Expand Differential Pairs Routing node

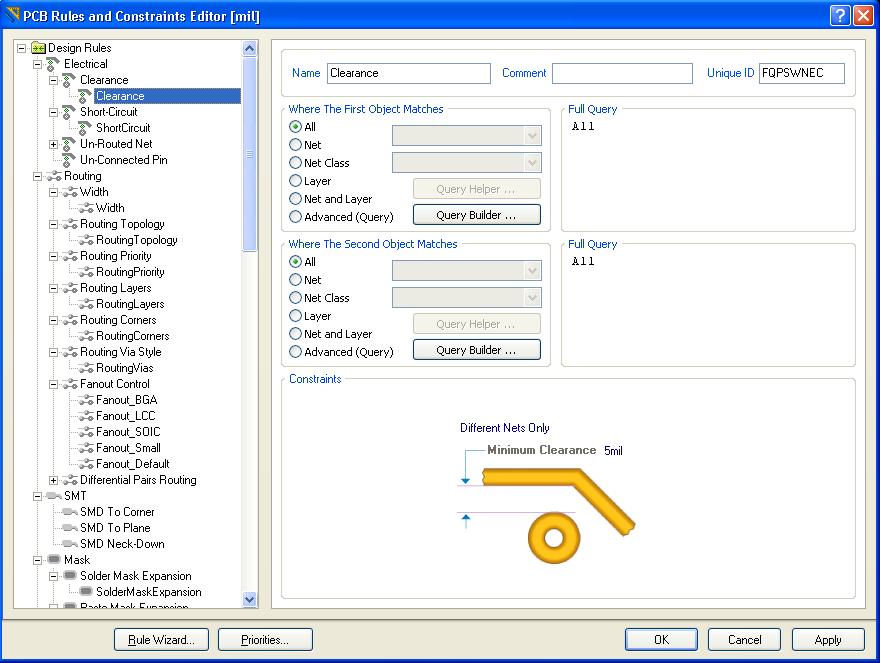coord(54,480)
